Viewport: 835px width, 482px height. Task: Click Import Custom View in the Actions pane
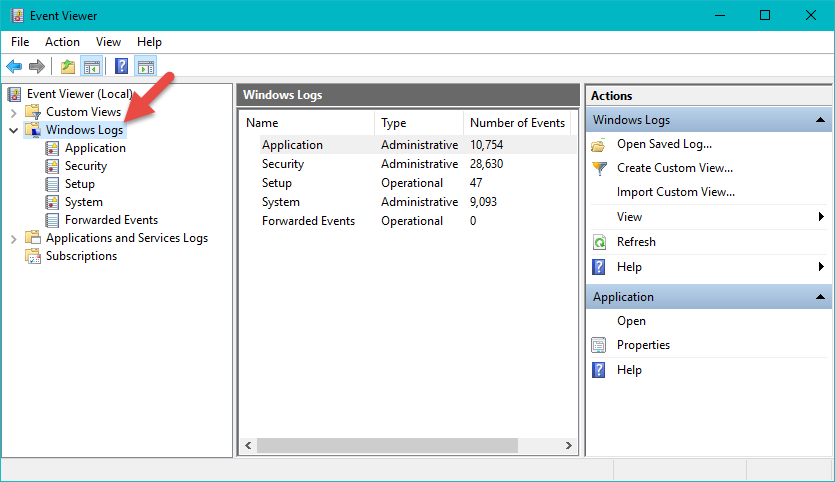(x=675, y=192)
